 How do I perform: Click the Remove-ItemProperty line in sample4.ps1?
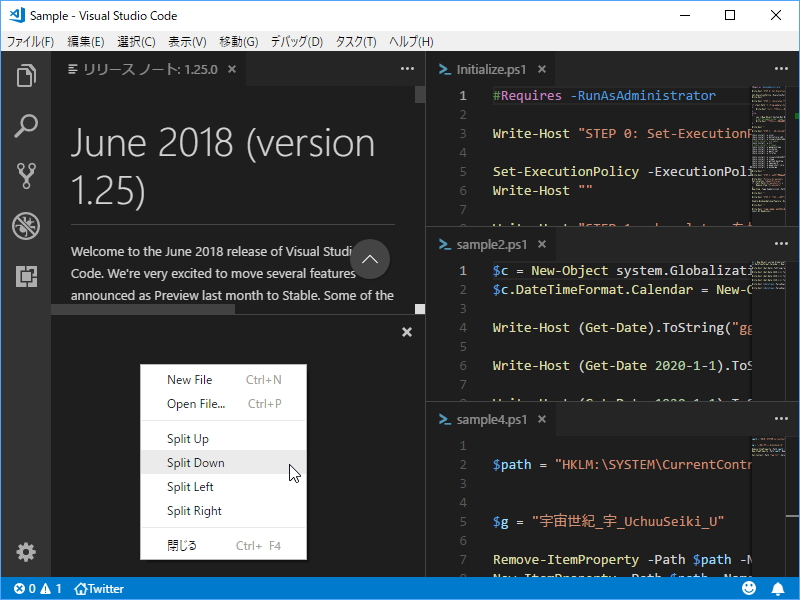click(621, 559)
